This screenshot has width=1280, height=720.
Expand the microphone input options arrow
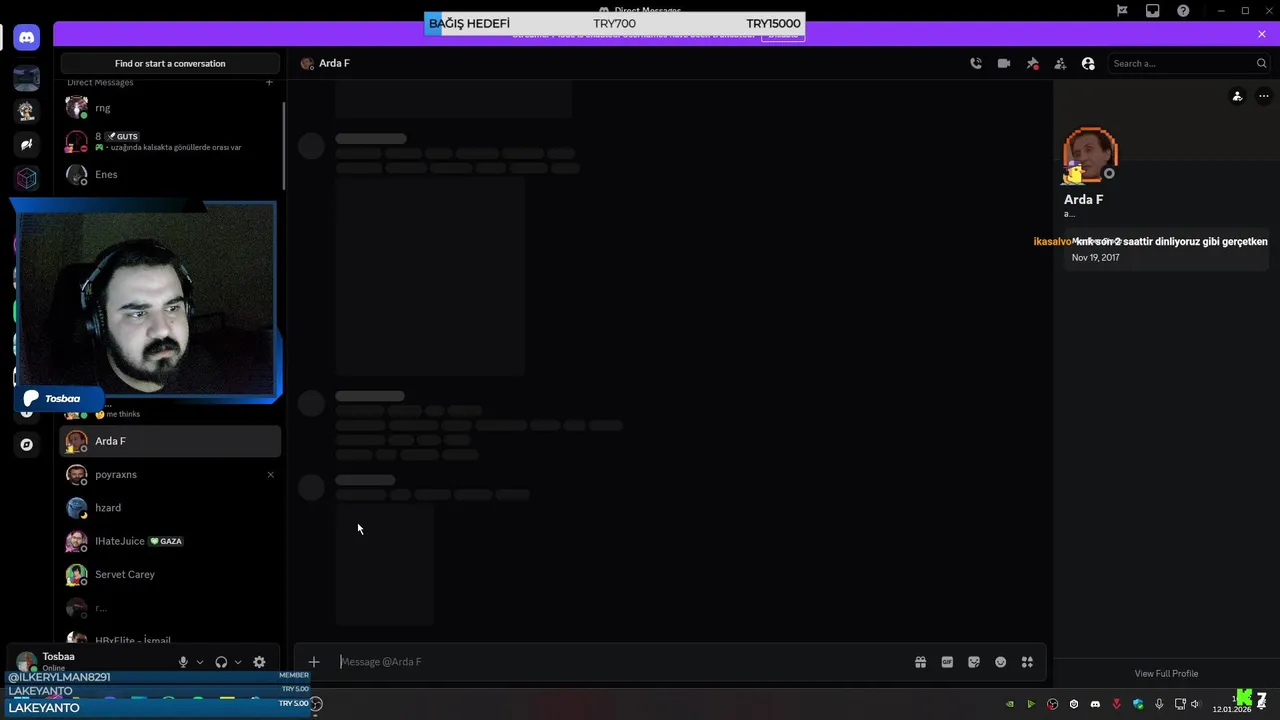(x=200, y=662)
